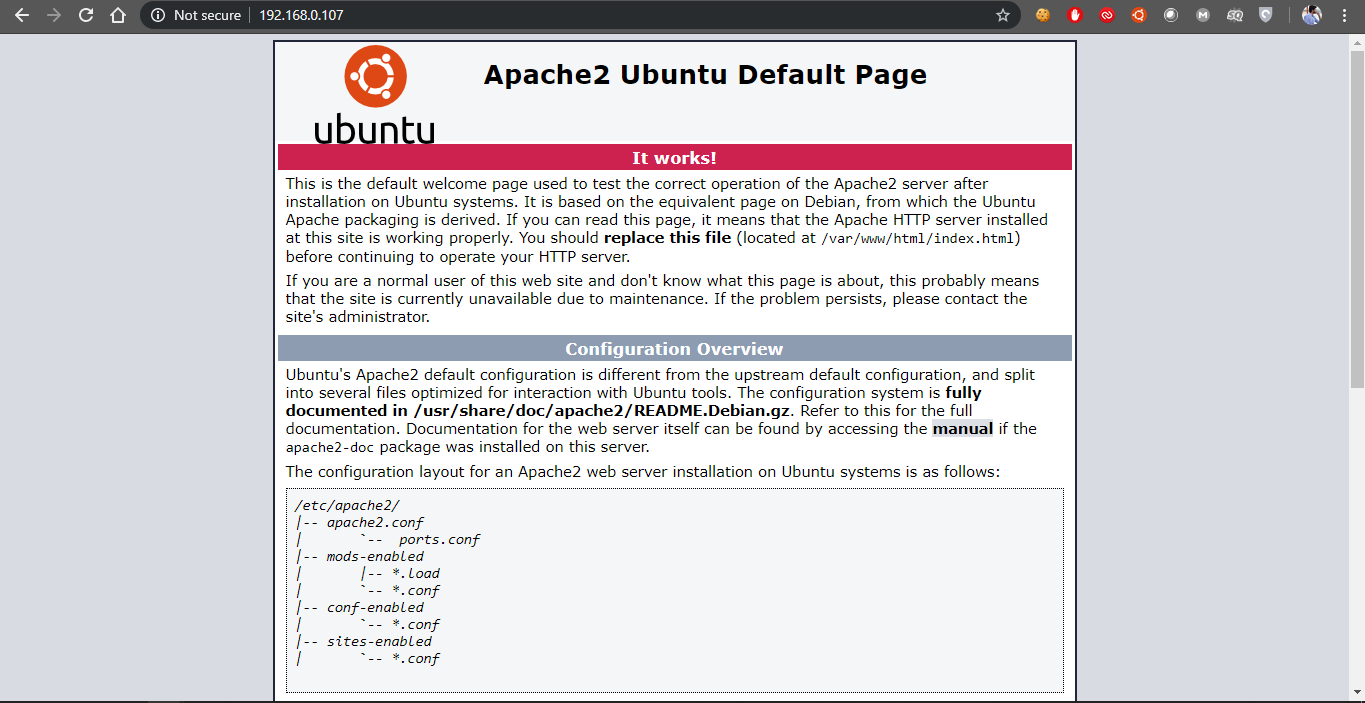Click the forward navigation arrow
The image size is (1365, 703).
pyautogui.click(x=54, y=15)
